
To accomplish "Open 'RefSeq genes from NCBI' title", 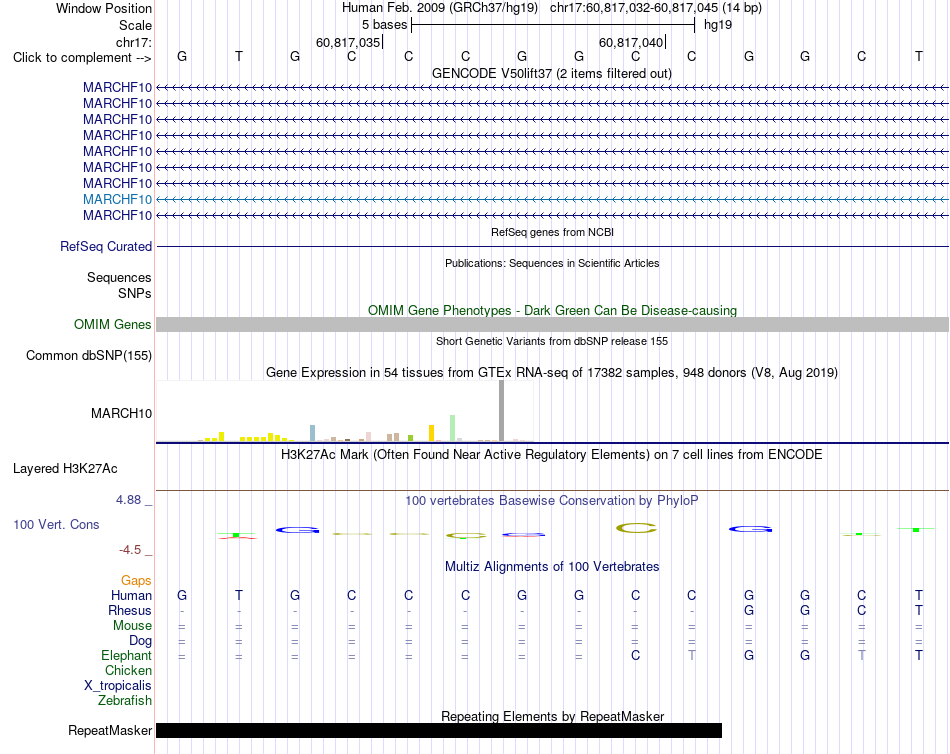I will 552,232.
